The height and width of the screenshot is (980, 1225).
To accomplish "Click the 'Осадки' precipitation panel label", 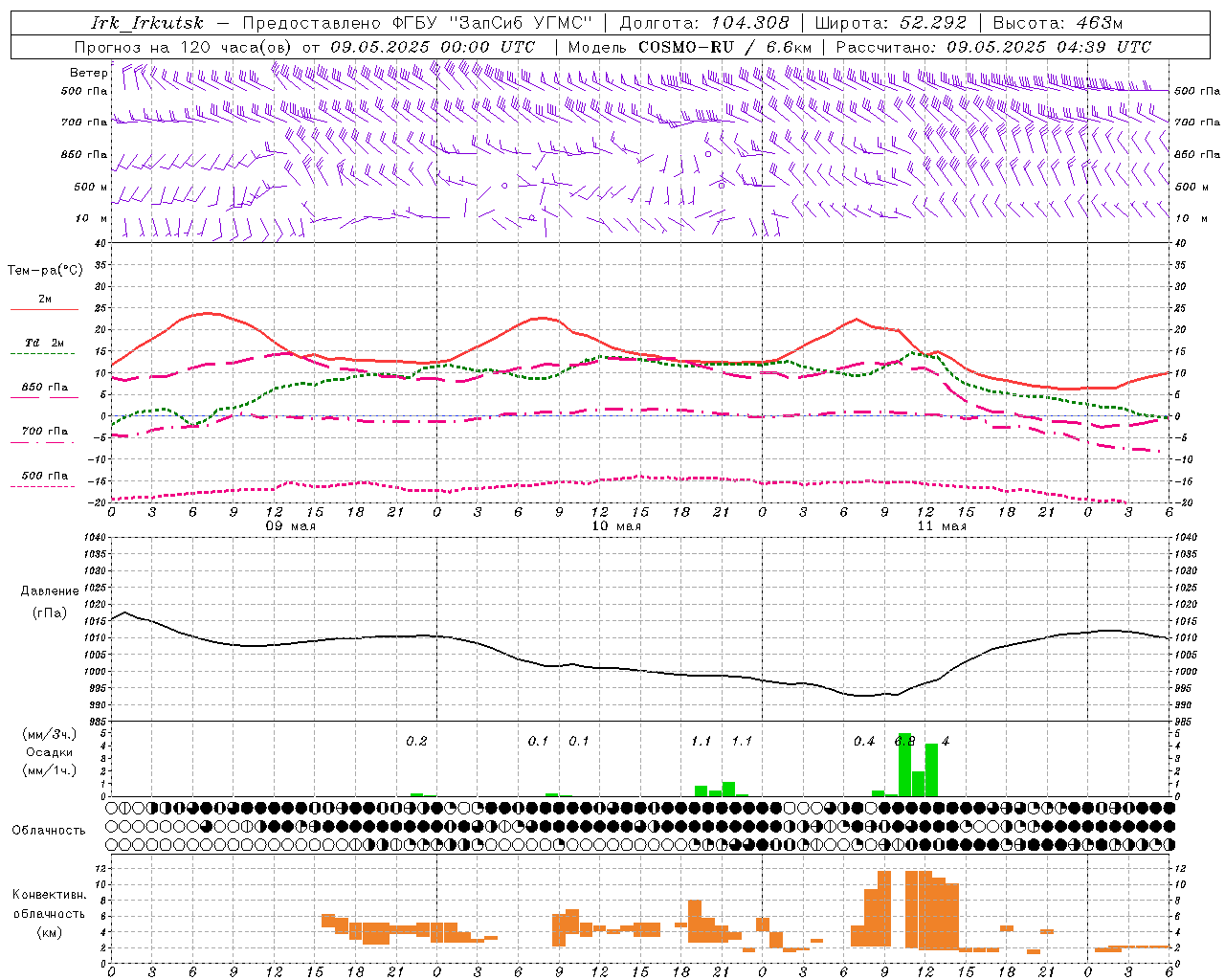I will click(x=50, y=752).
